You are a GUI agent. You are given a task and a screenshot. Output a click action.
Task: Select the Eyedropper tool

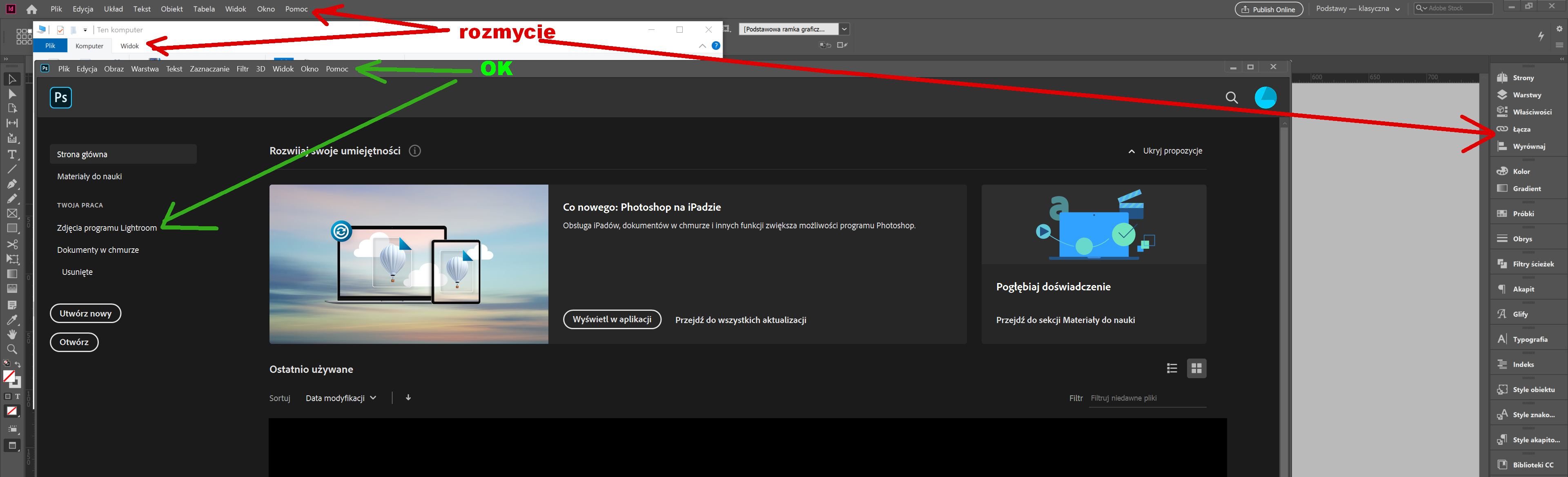tap(11, 319)
